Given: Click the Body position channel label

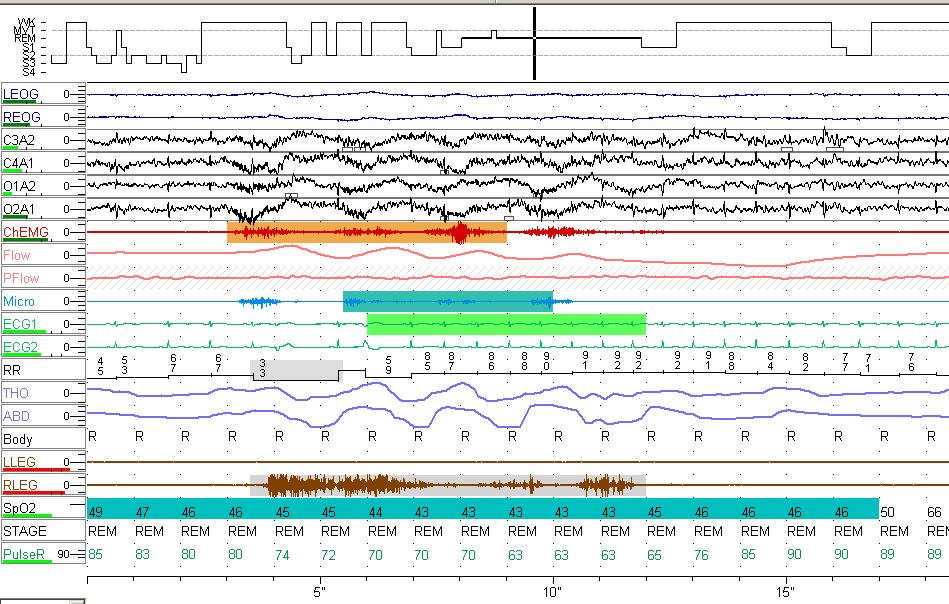Looking at the screenshot, I should (18, 439).
